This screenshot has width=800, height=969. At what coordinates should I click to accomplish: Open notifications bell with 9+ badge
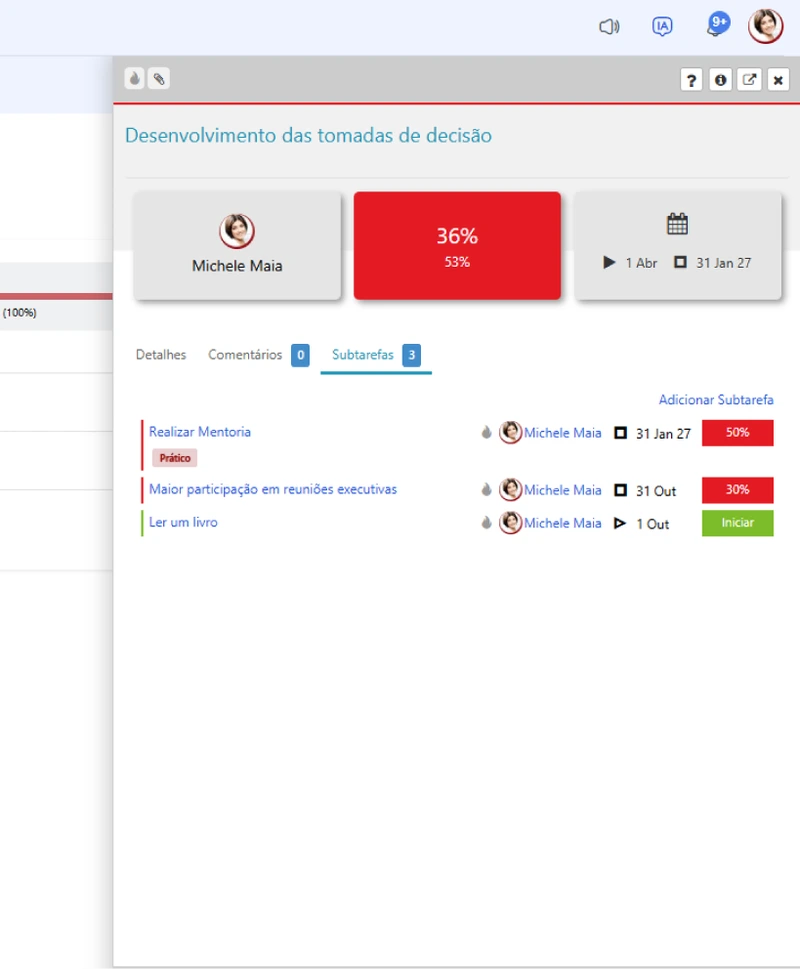tap(718, 25)
